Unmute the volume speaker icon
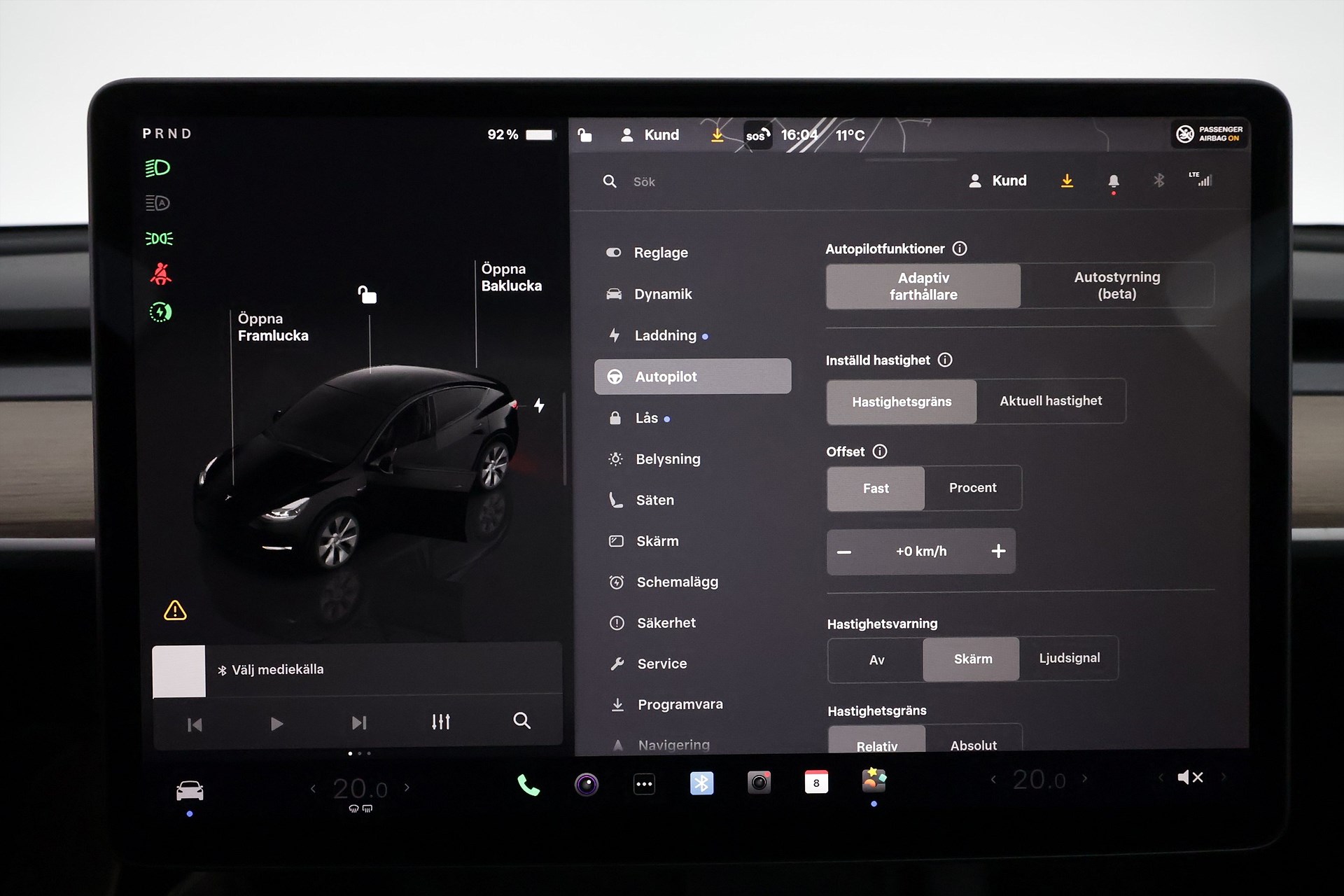 coord(1190,777)
